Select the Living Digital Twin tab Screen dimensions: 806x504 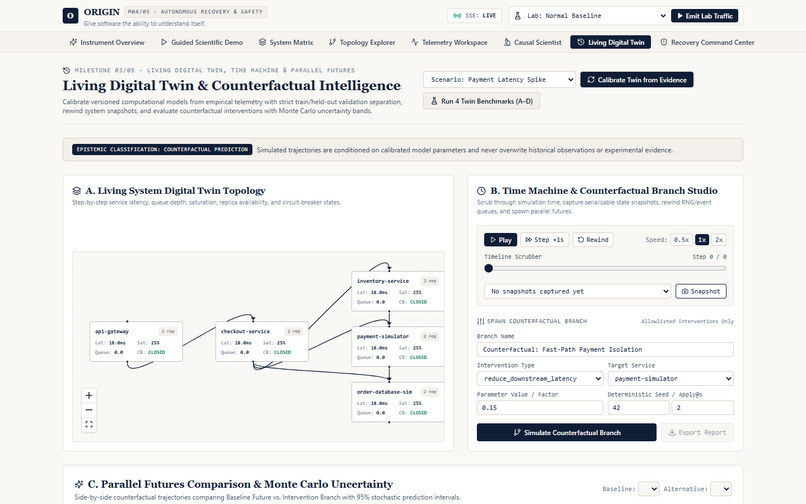click(x=610, y=42)
